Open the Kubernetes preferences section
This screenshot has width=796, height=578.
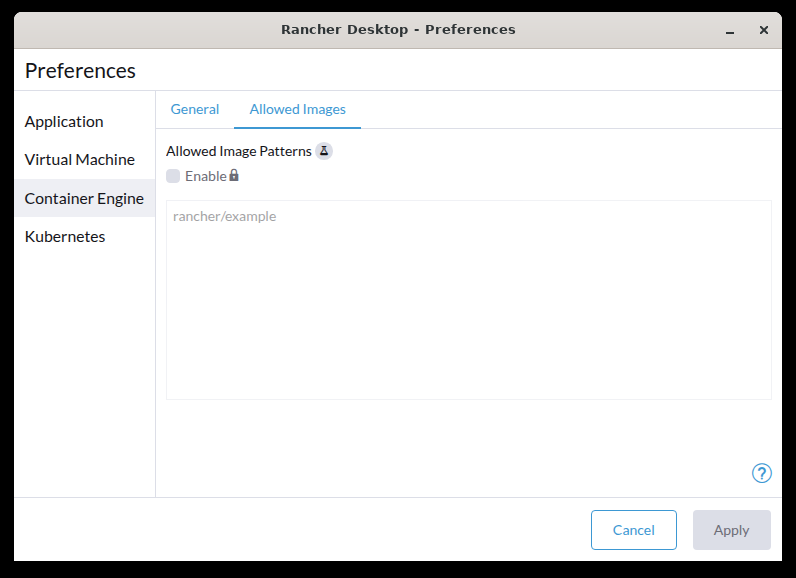coord(65,236)
